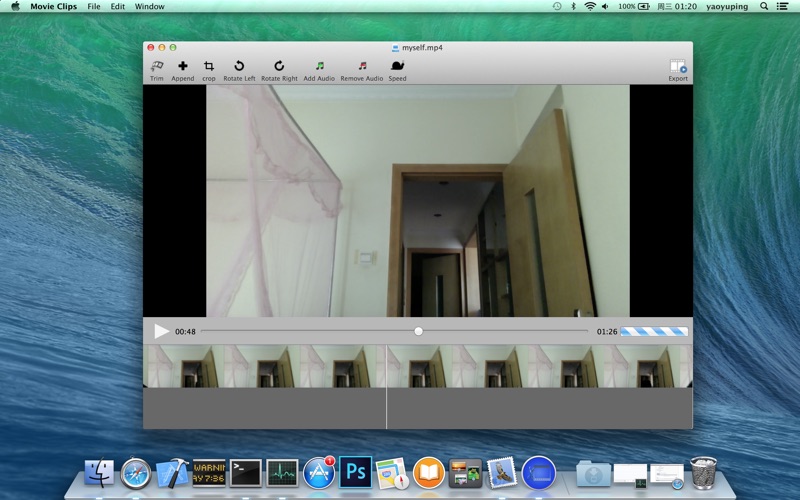Activate the crop tool
The image size is (800, 500).
coord(209,70)
